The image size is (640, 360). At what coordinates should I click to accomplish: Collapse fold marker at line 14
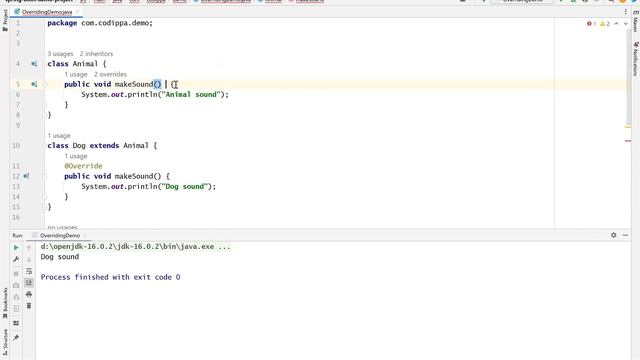pos(44,196)
